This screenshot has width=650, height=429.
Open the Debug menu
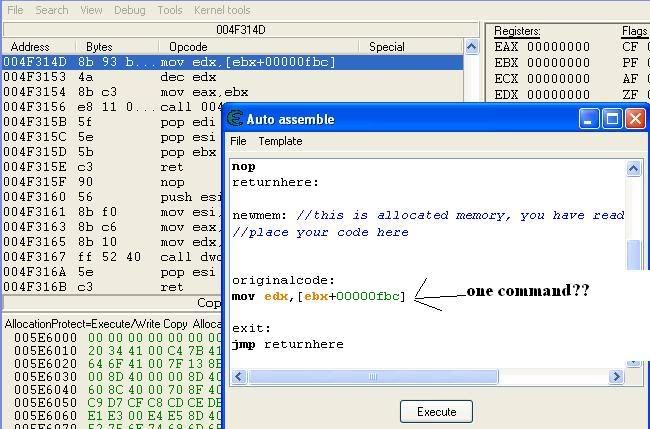tap(129, 10)
